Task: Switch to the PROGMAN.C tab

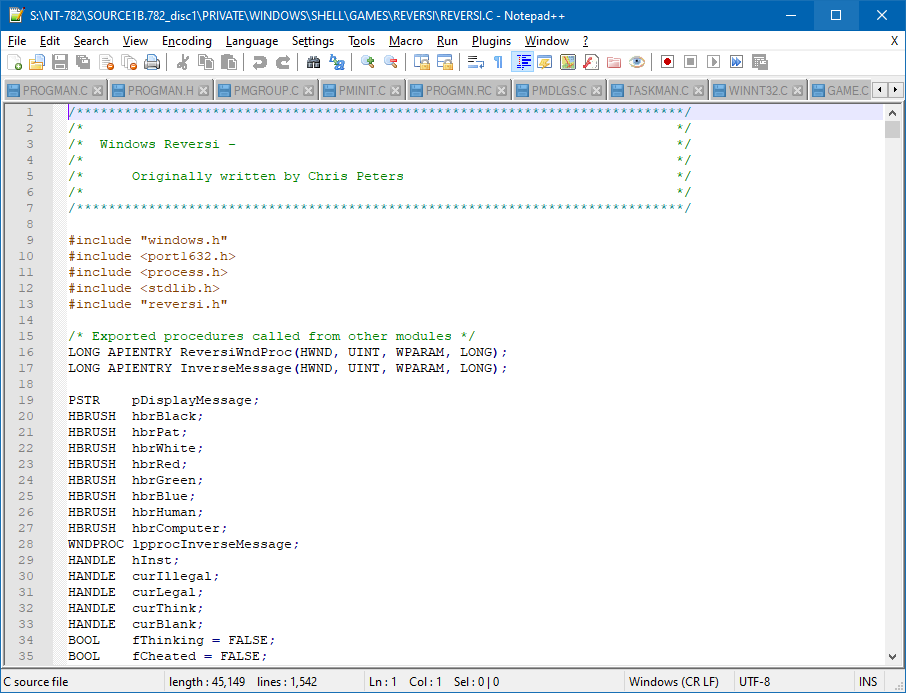Action: coord(55,91)
